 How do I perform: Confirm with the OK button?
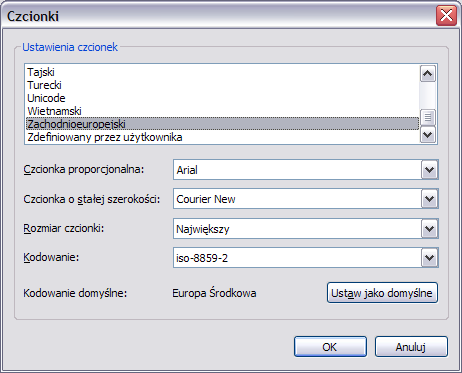tap(330, 347)
